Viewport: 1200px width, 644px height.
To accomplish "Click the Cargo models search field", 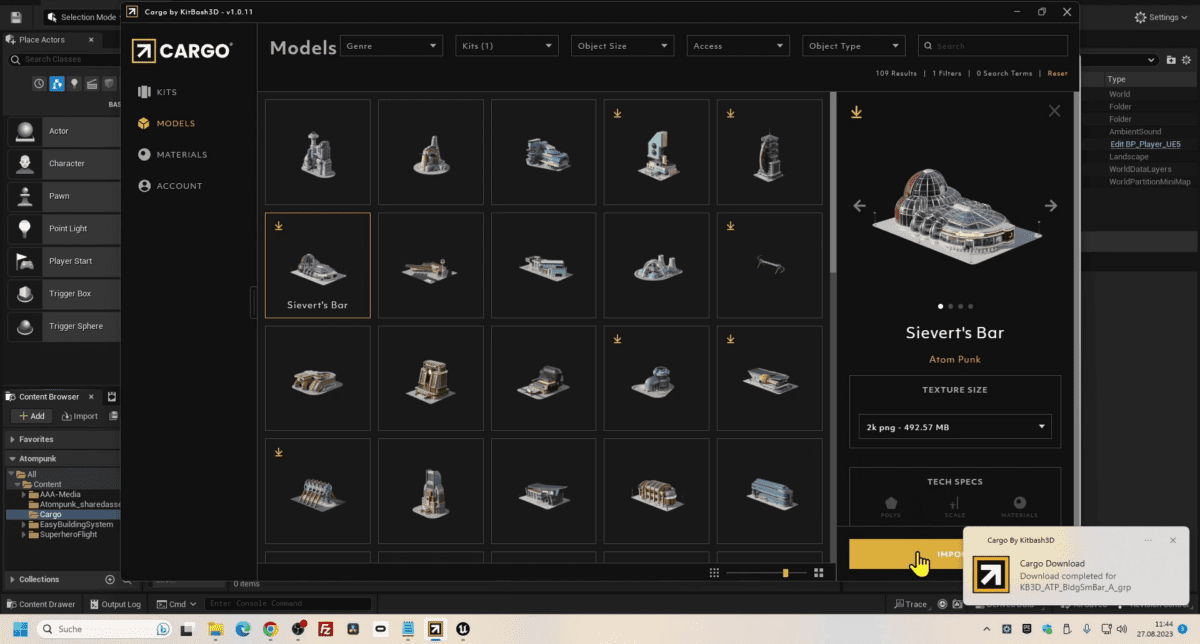I will tap(993, 46).
